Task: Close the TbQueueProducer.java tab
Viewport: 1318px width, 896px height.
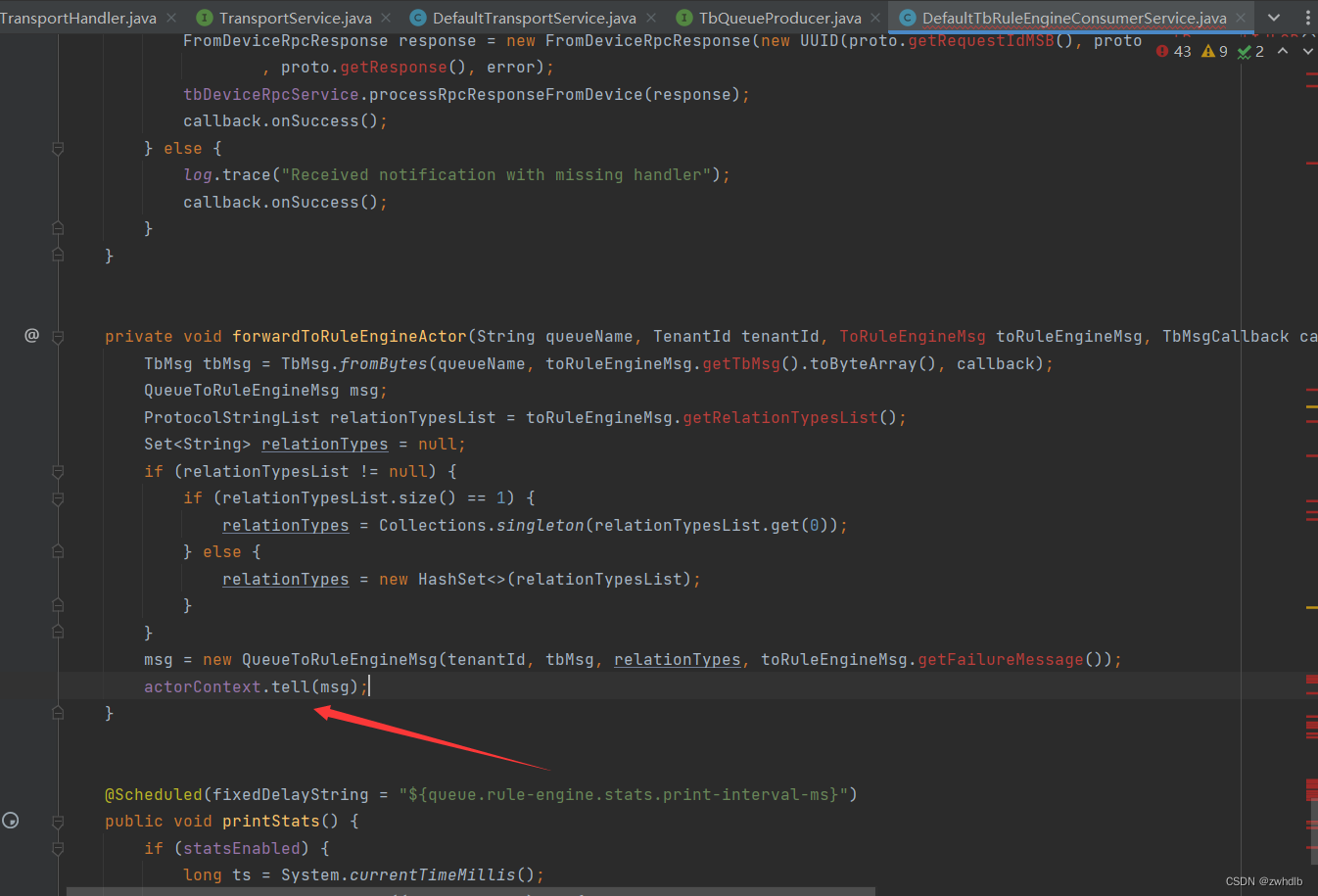Action: pyautogui.click(x=875, y=18)
